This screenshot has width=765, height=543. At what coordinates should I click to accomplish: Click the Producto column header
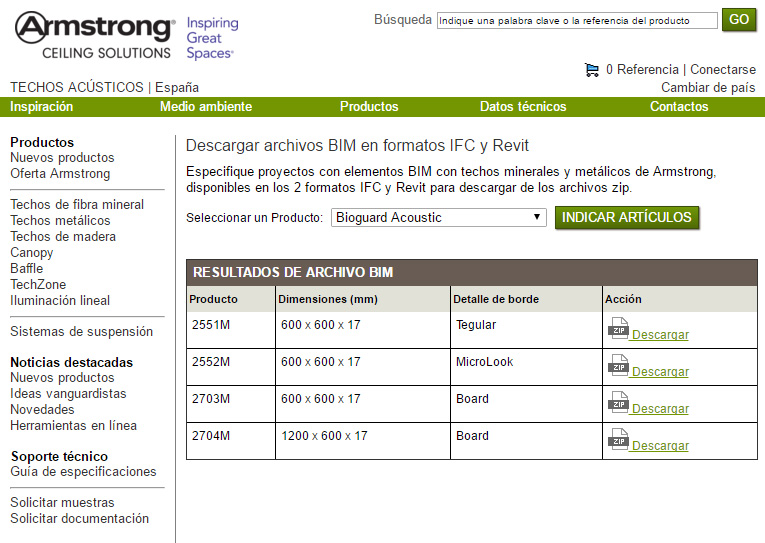(231, 299)
